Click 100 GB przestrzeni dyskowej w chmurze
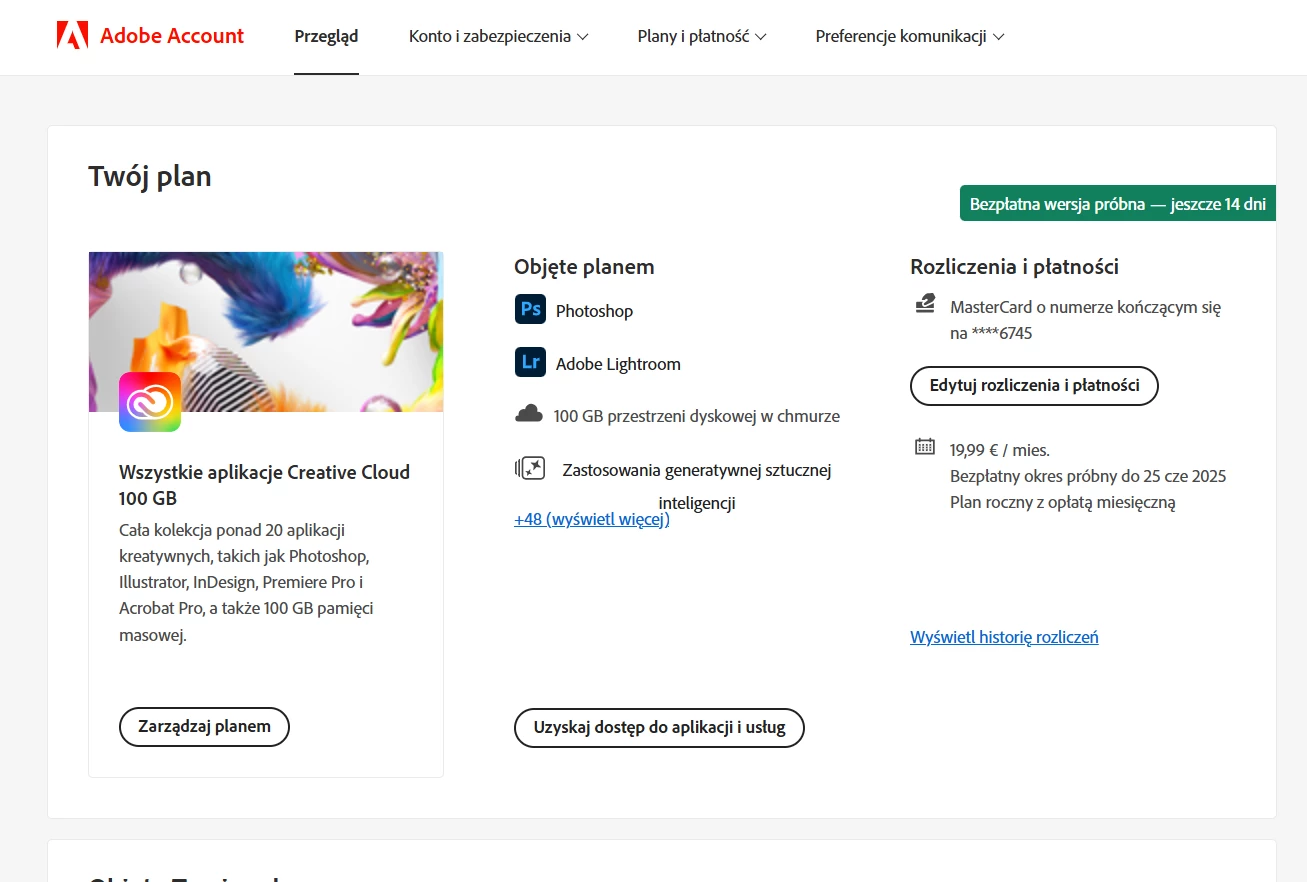Image resolution: width=1307 pixels, height=882 pixels. [697, 416]
